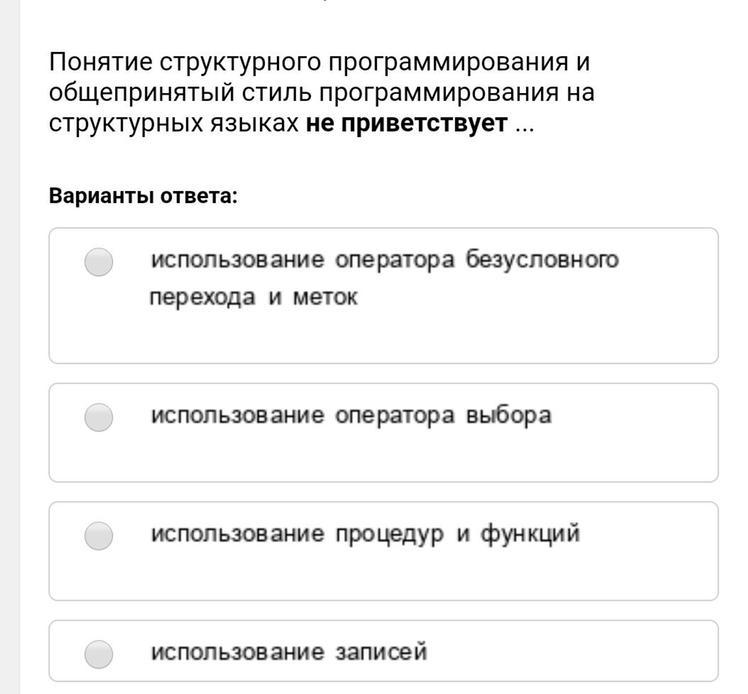The width and height of the screenshot is (748, 694).
Task: Mark radio button for 'использование процедур и функций'
Action: [98, 536]
